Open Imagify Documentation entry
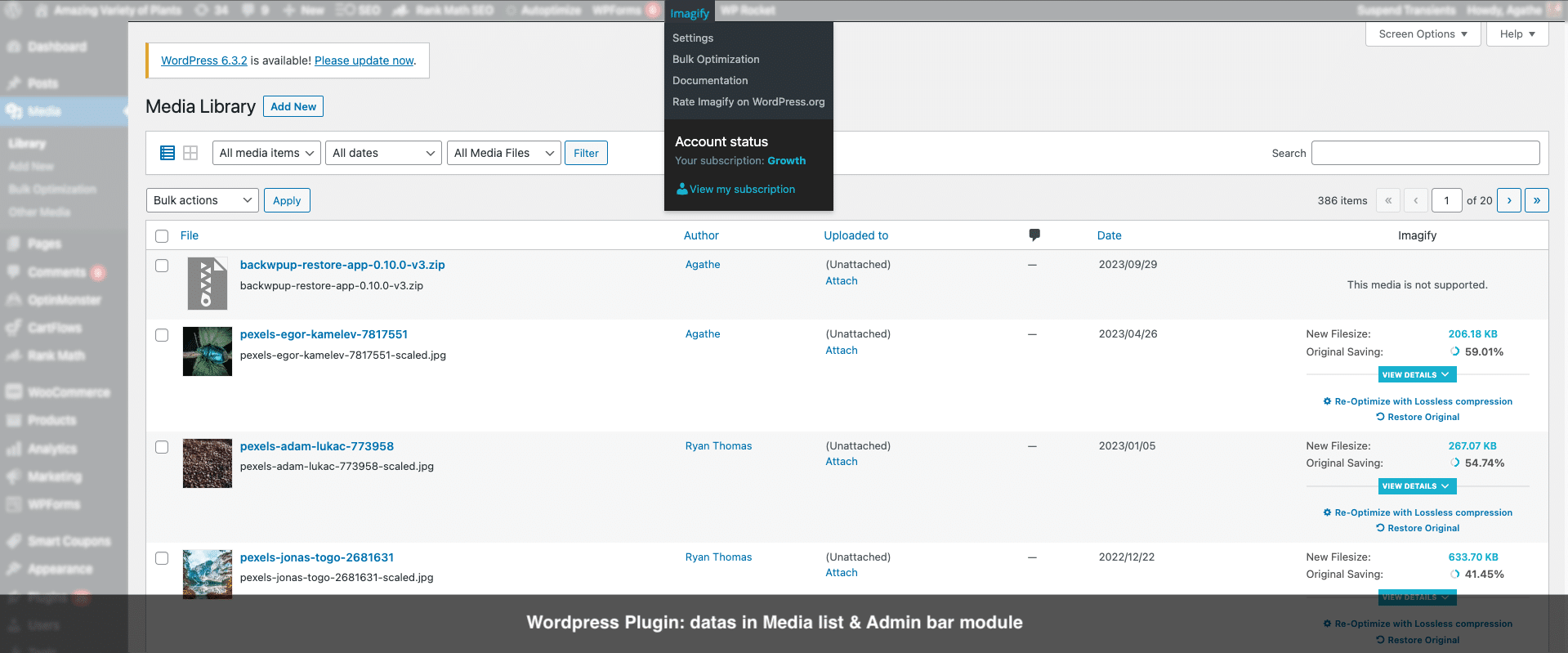The width and height of the screenshot is (1568, 653). 710,80
